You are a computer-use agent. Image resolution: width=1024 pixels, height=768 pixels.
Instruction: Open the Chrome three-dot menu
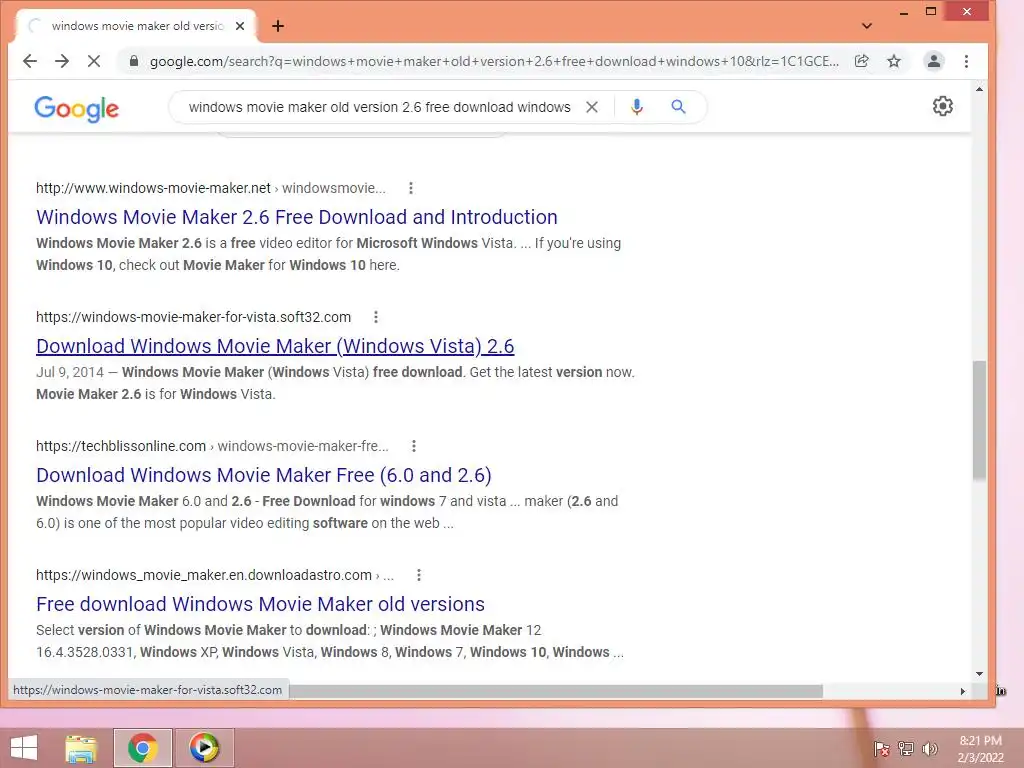[x=967, y=61]
